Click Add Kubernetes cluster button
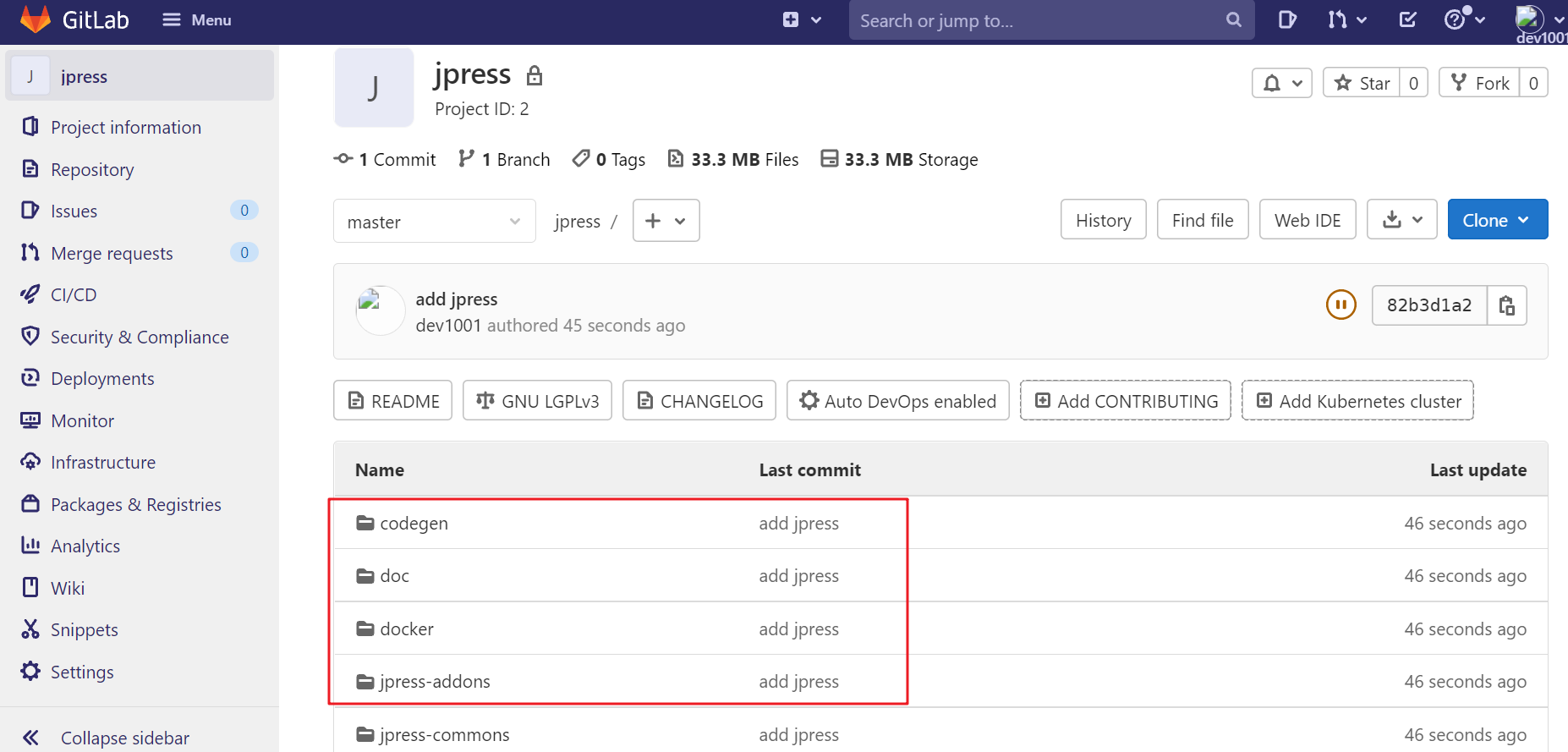This screenshot has width=1568, height=752. (1357, 401)
